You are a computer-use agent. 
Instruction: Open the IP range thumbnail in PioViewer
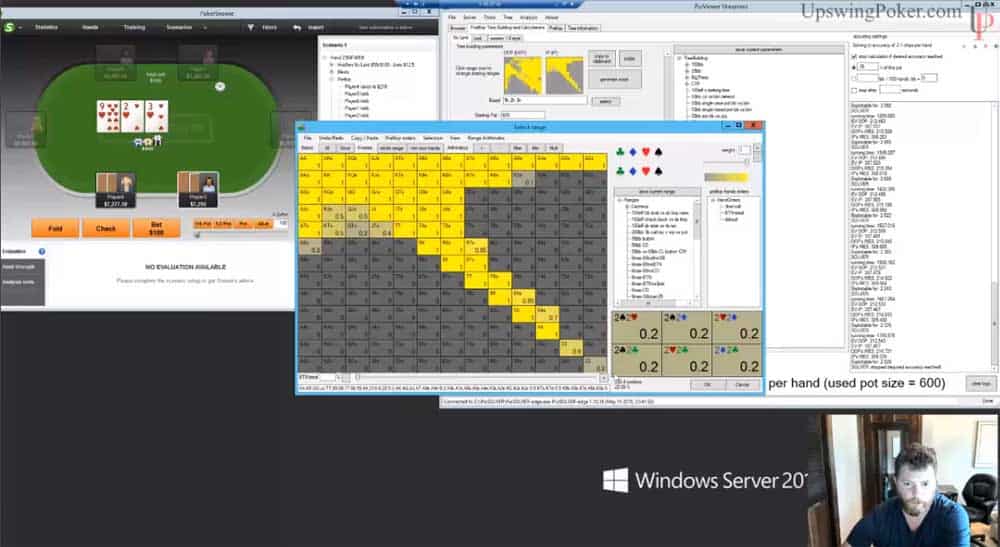564,75
